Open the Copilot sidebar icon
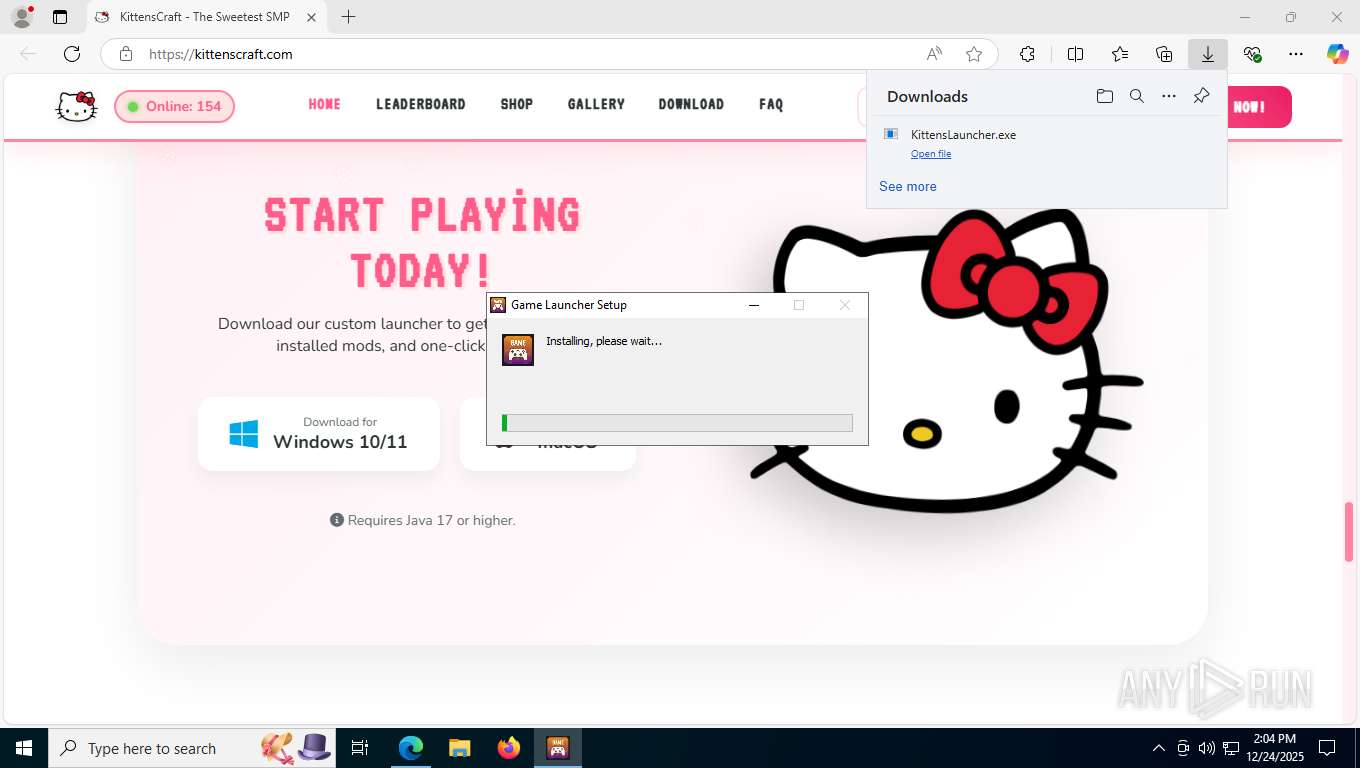The width and height of the screenshot is (1360, 768). [1338, 54]
